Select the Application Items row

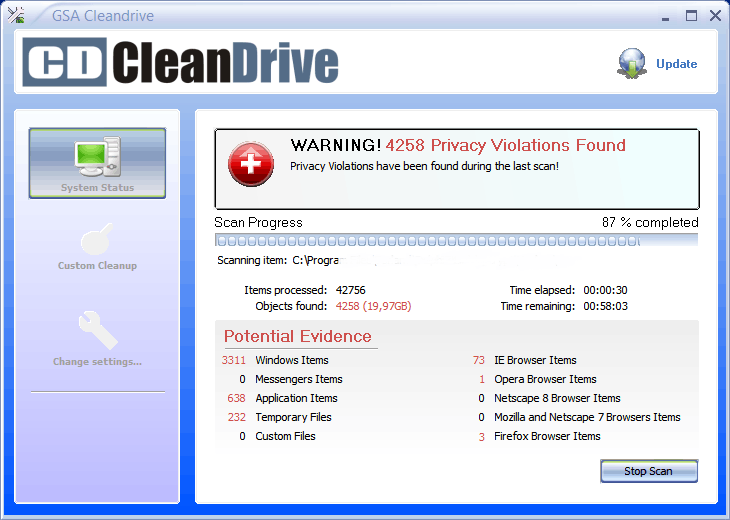click(282, 398)
